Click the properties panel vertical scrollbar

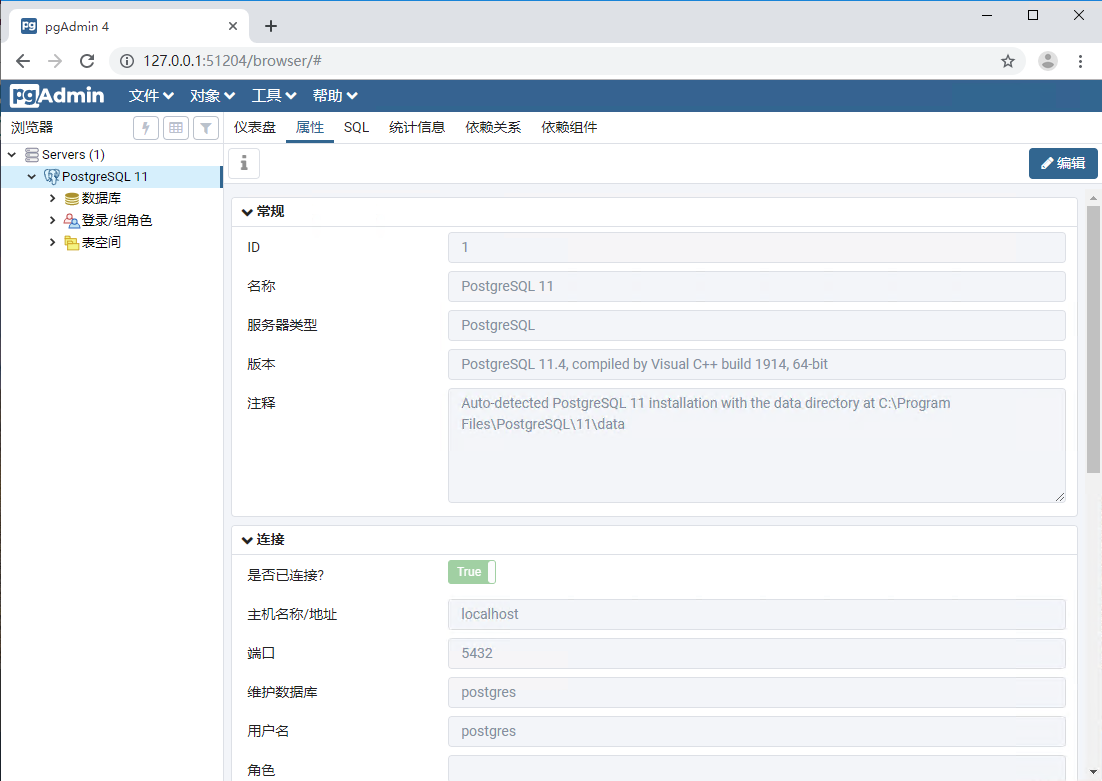1093,340
